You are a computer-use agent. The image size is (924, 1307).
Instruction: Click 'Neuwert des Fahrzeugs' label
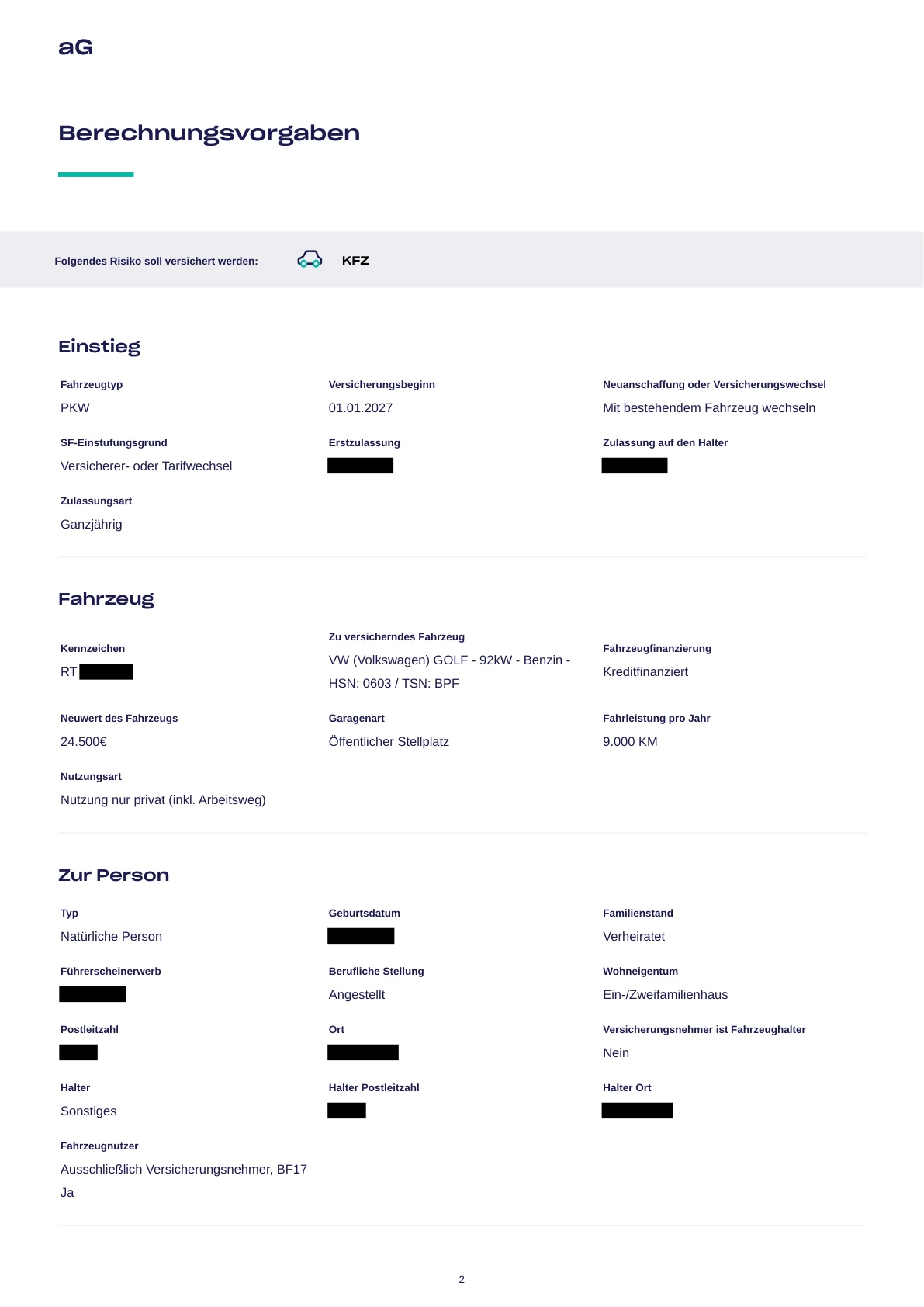(119, 719)
